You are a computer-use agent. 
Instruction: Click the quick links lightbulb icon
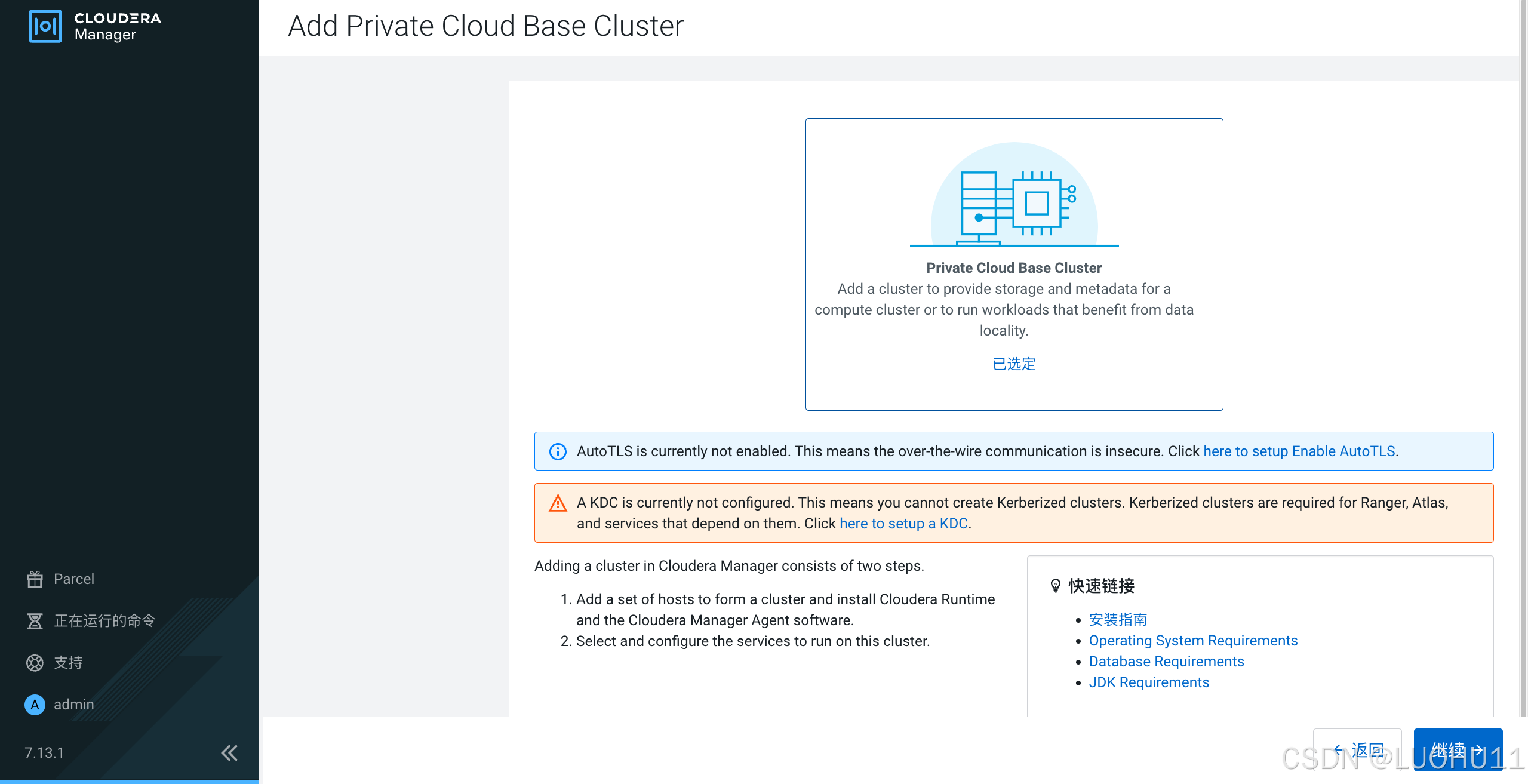click(x=1055, y=586)
